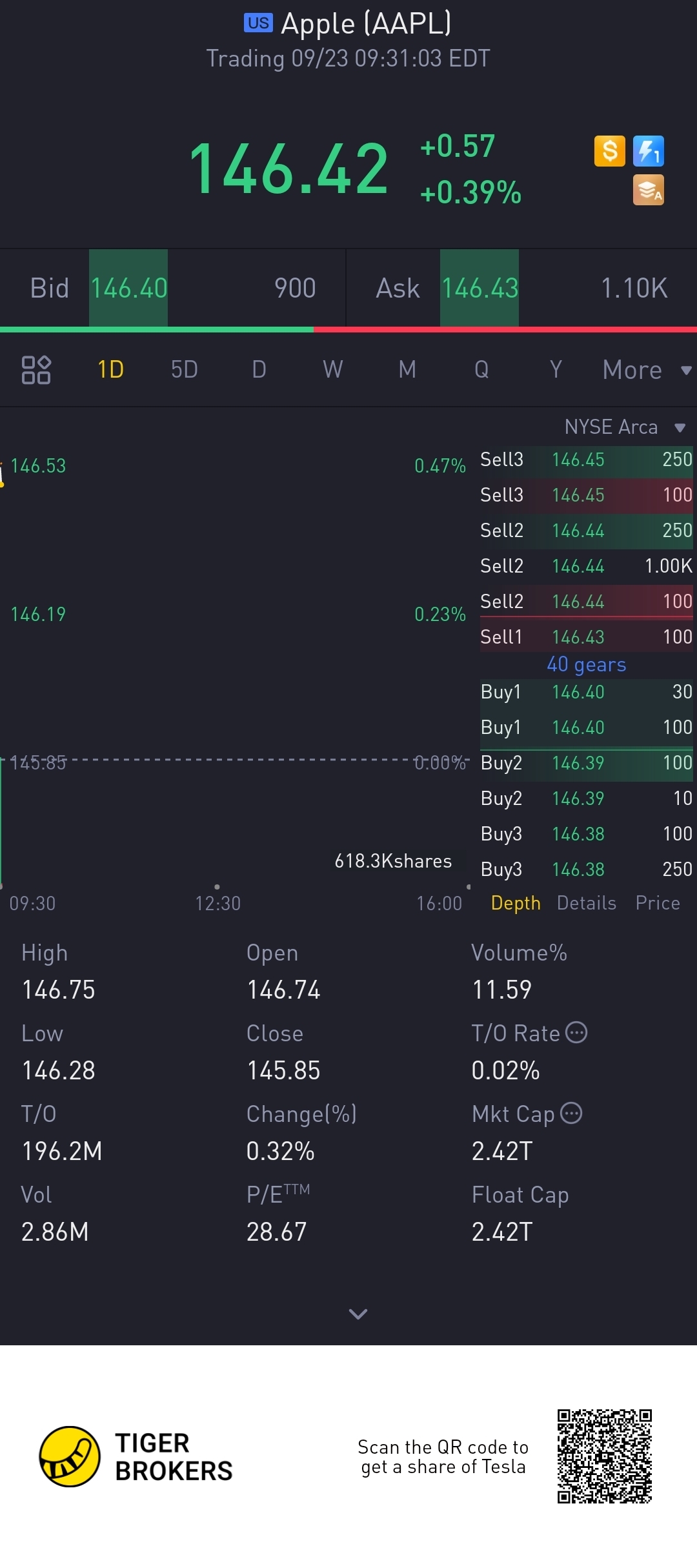Tap the Tesla share QR code
The image size is (697, 1568).
point(605,1456)
